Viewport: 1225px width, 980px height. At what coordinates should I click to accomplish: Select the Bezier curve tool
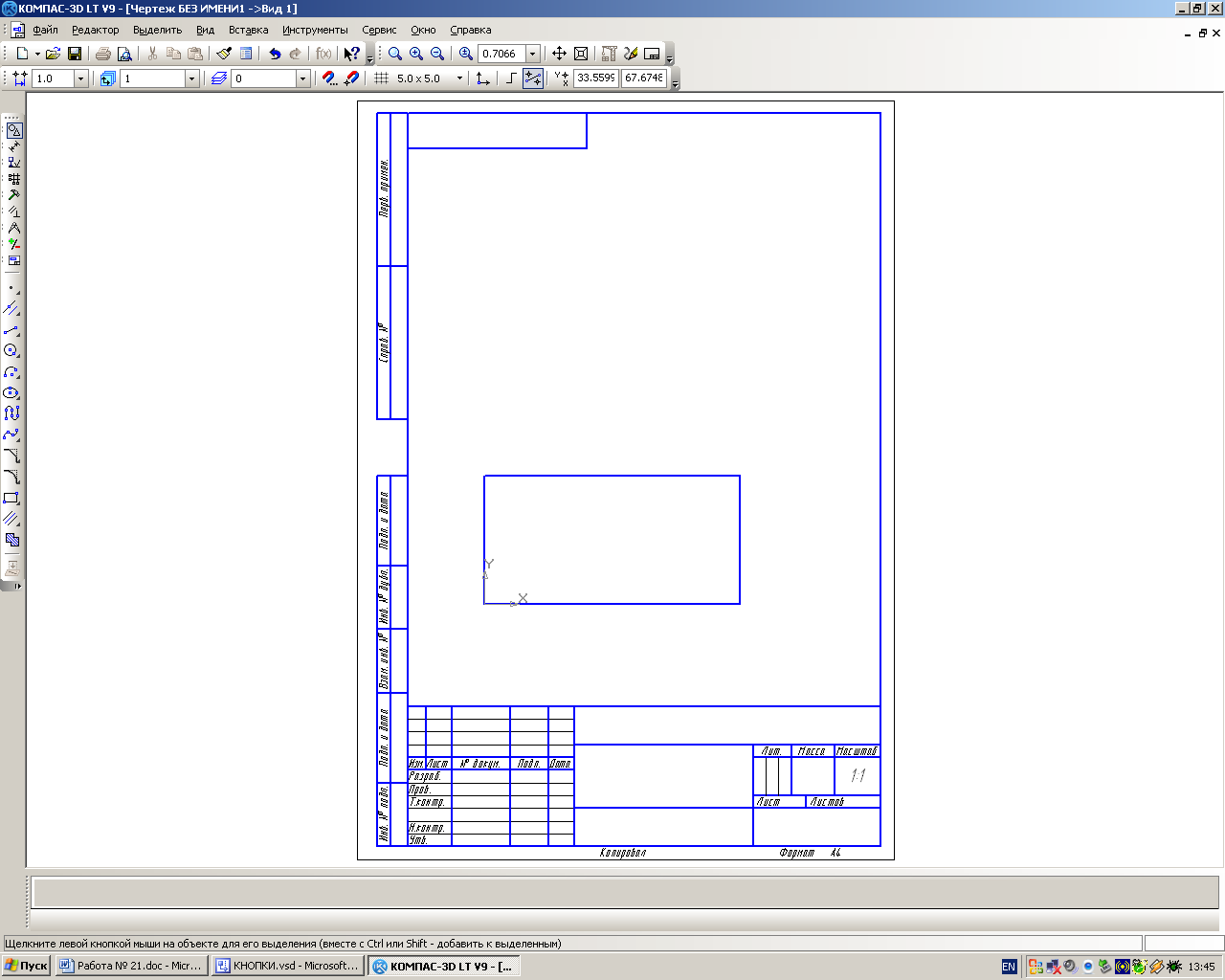[x=12, y=434]
